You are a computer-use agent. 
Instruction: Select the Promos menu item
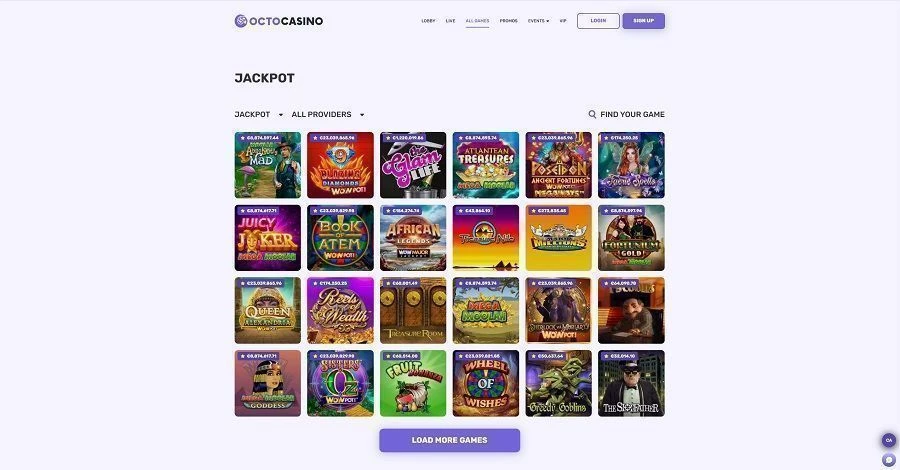(x=509, y=21)
